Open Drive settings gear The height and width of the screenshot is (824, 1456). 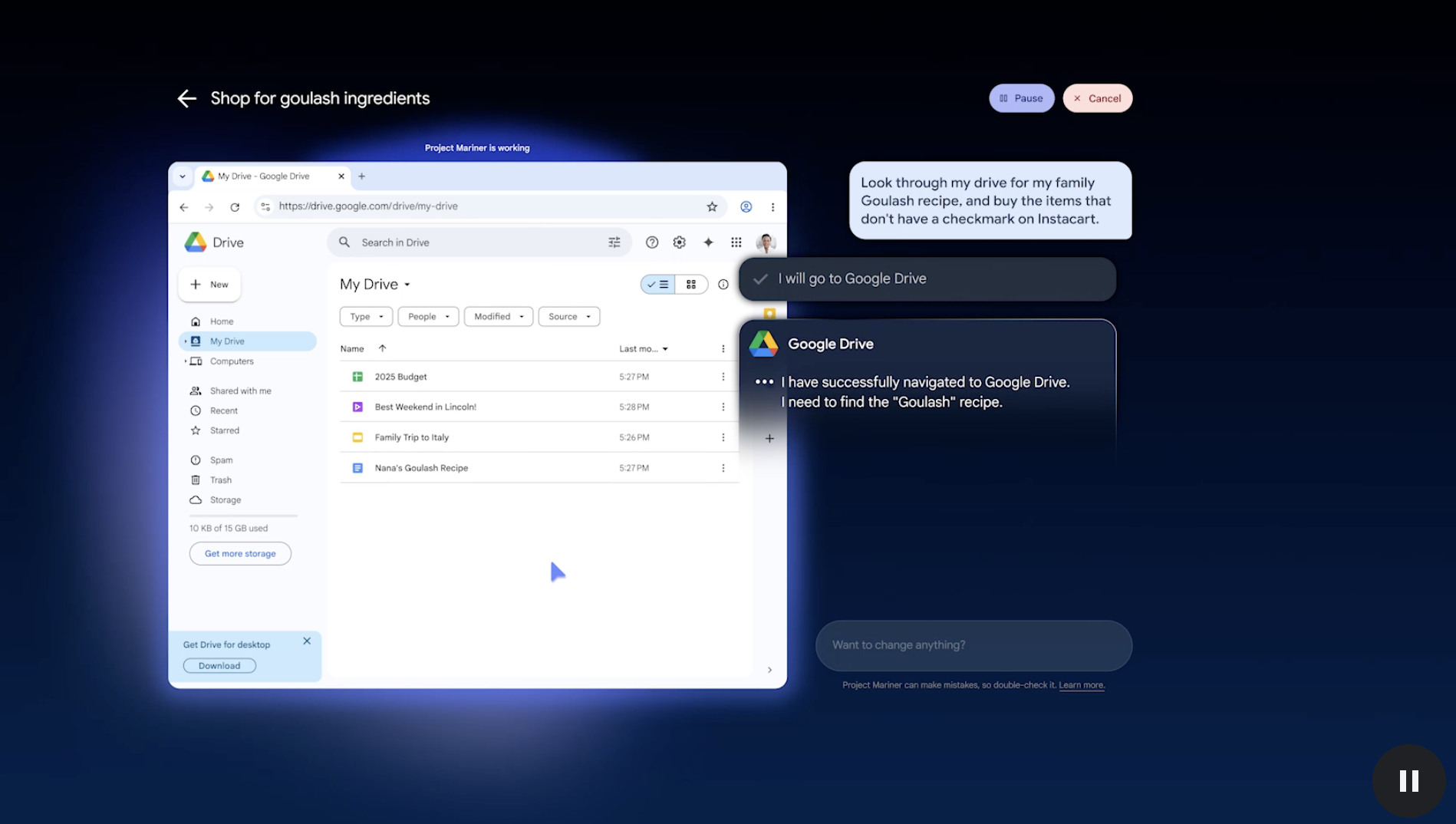[x=680, y=242]
